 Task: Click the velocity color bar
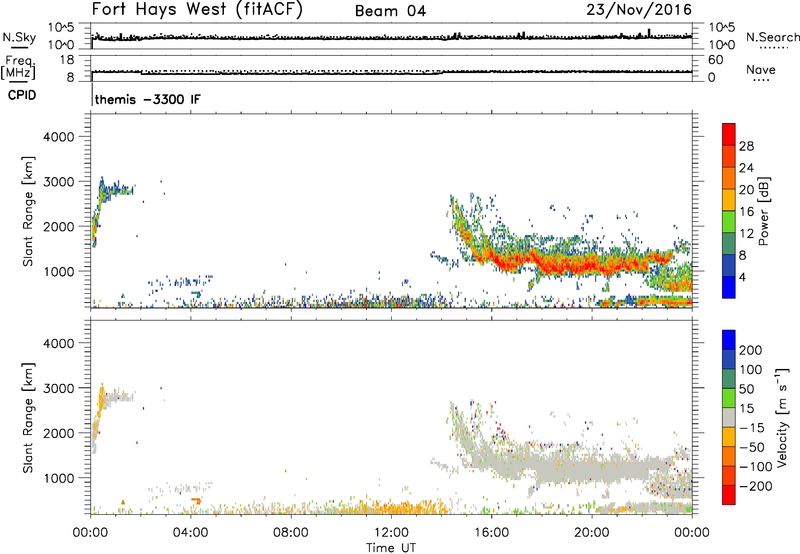[x=729, y=417]
